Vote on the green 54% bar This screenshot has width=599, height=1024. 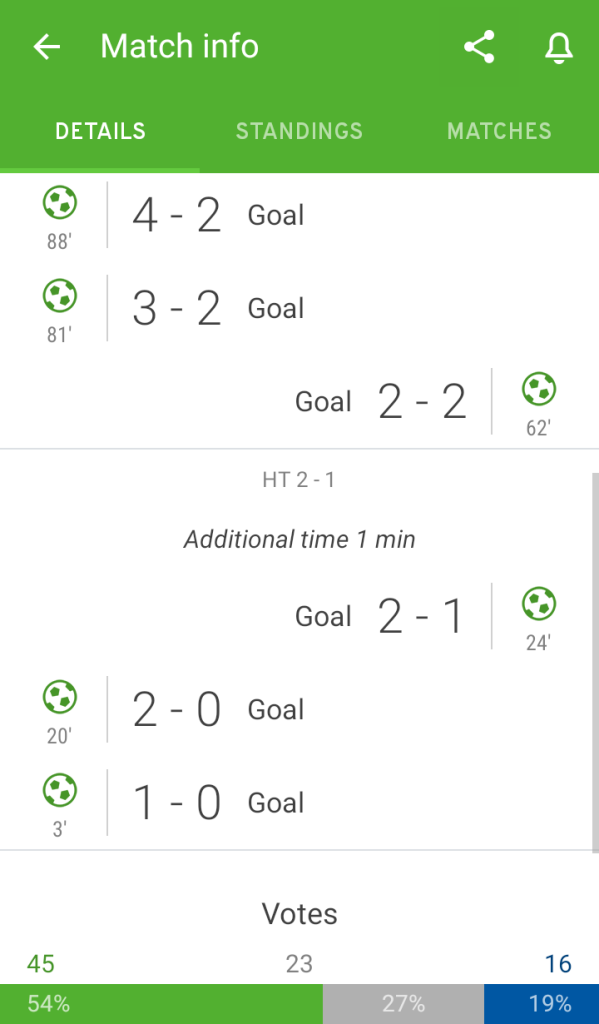tap(161, 1004)
